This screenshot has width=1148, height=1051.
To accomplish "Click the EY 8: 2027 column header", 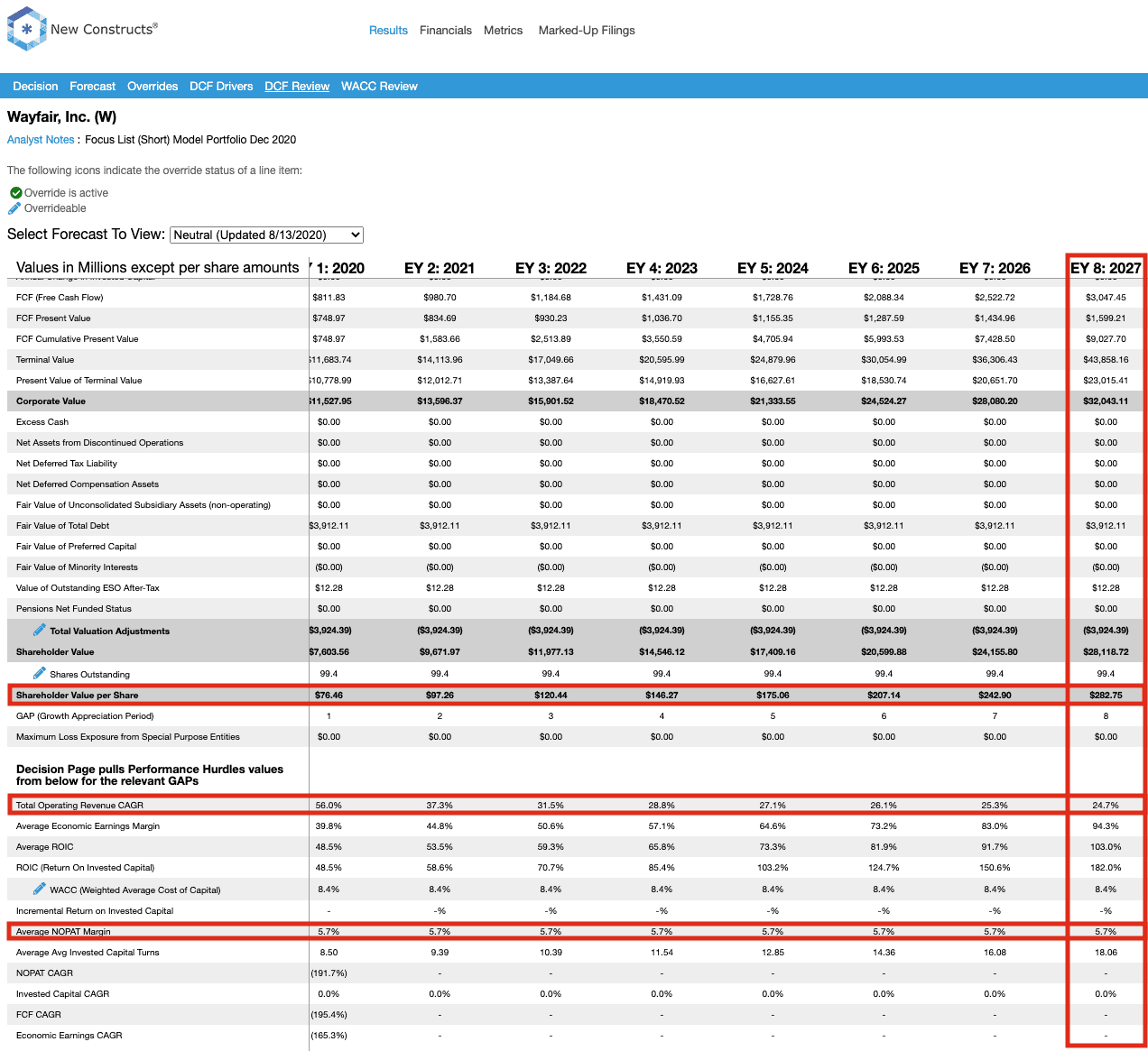I will click(1106, 268).
